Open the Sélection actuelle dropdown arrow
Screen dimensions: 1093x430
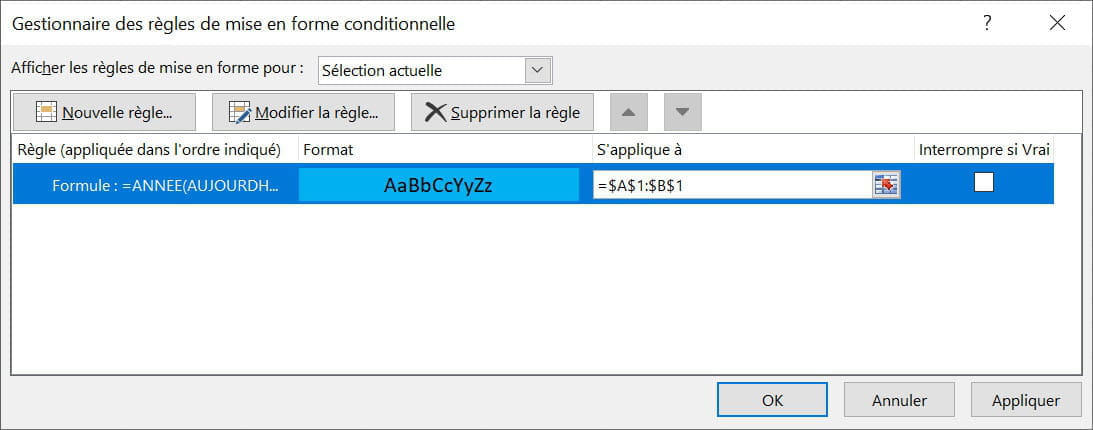pos(537,70)
